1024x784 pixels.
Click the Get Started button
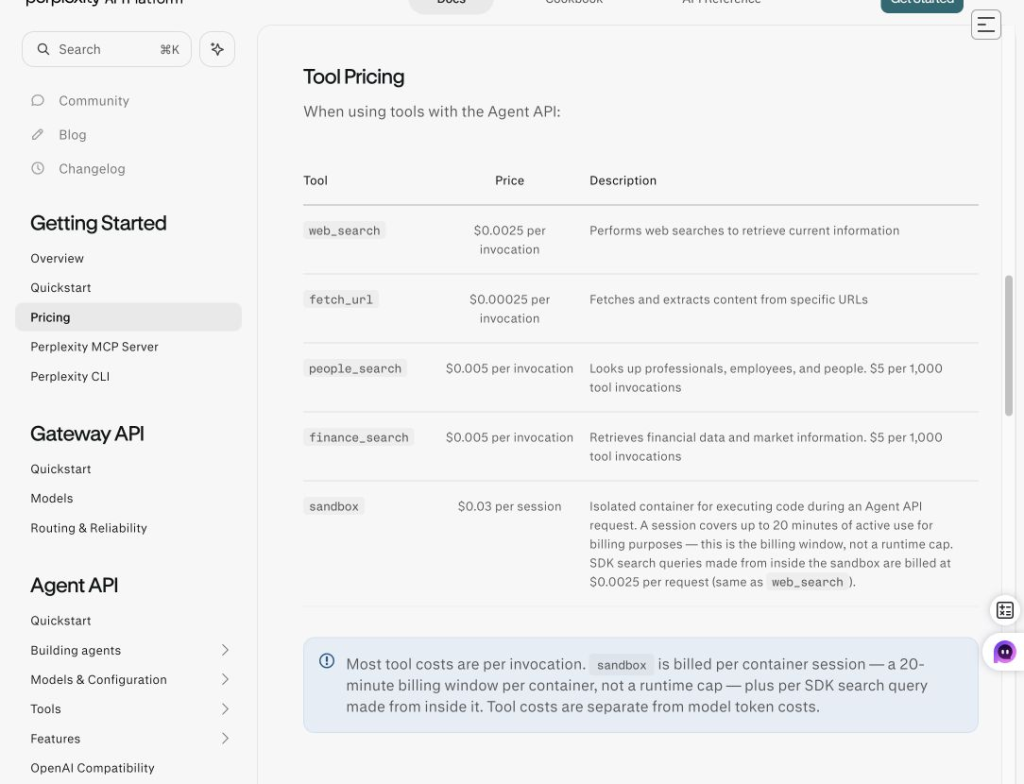921,4
